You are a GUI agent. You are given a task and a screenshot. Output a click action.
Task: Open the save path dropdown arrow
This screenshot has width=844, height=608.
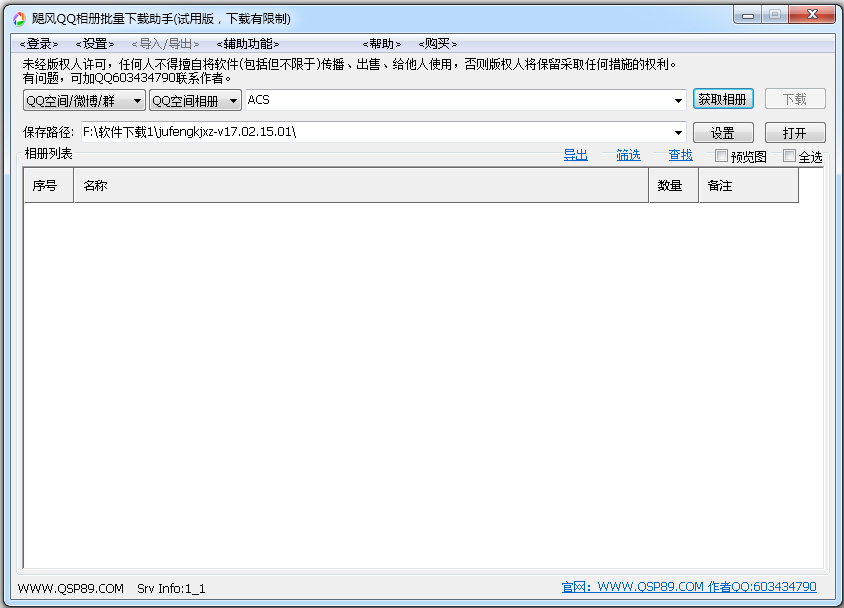coord(678,132)
